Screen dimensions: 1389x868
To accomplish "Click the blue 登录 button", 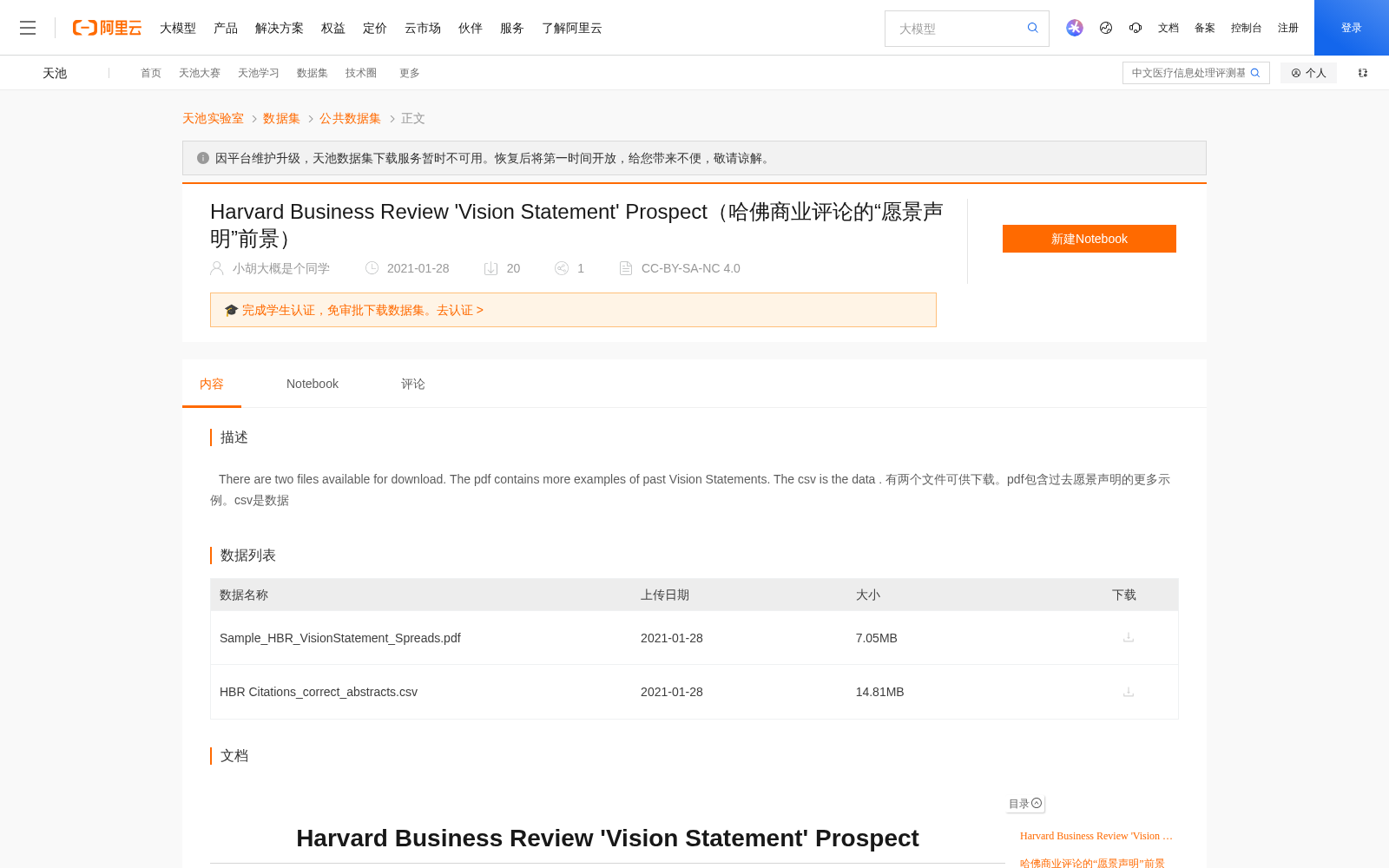I will click(1352, 28).
